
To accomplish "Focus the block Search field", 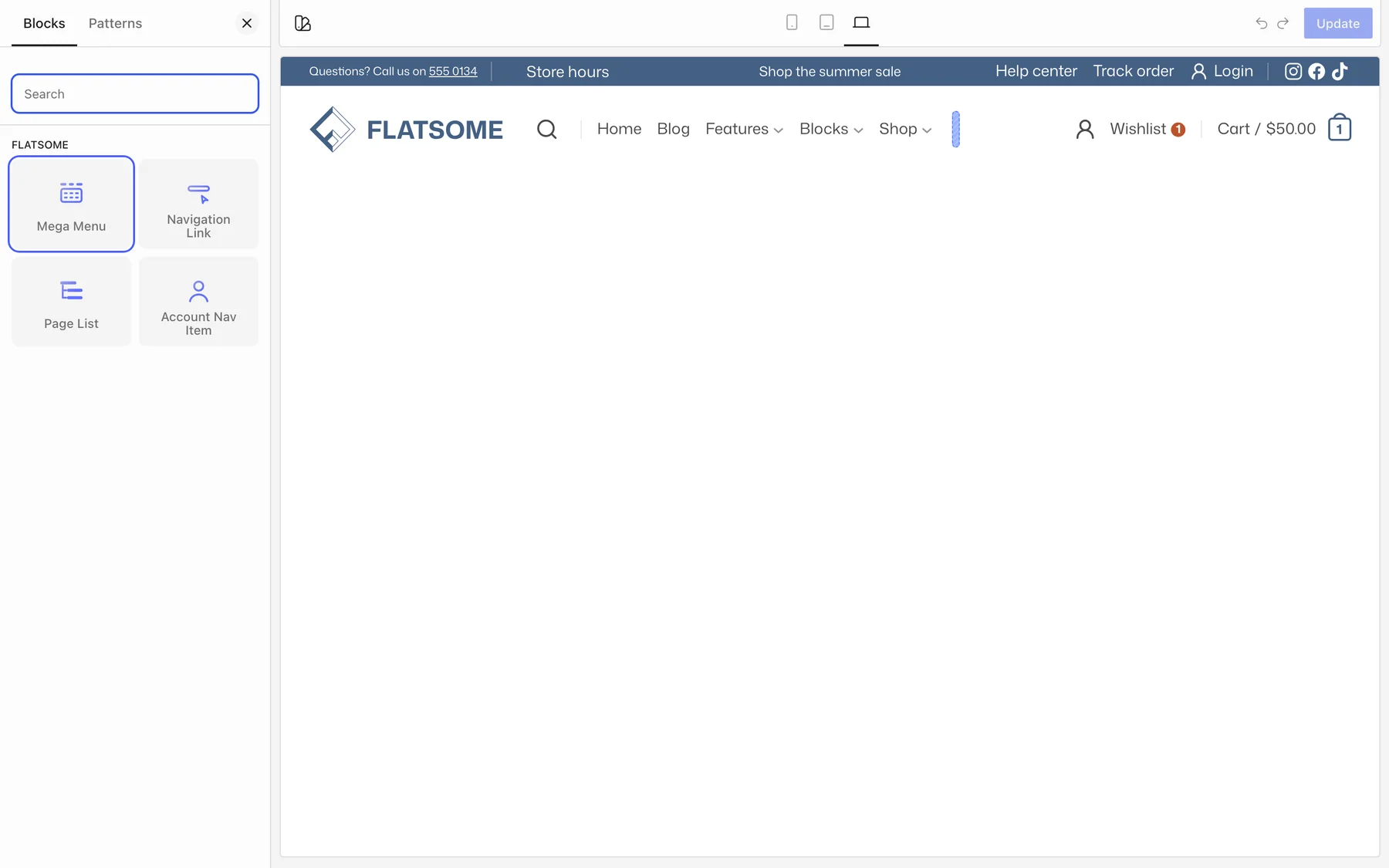I will (135, 93).
